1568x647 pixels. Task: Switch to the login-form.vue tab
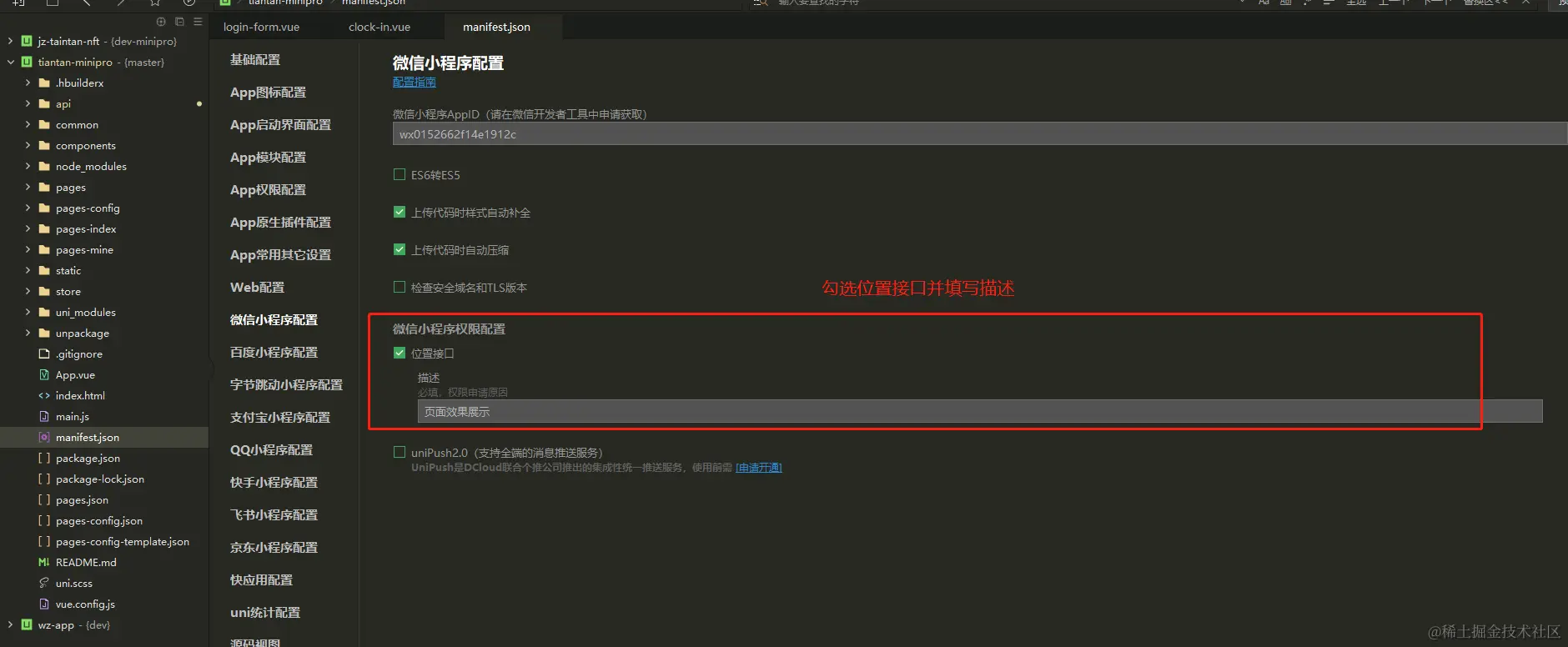tap(261, 27)
